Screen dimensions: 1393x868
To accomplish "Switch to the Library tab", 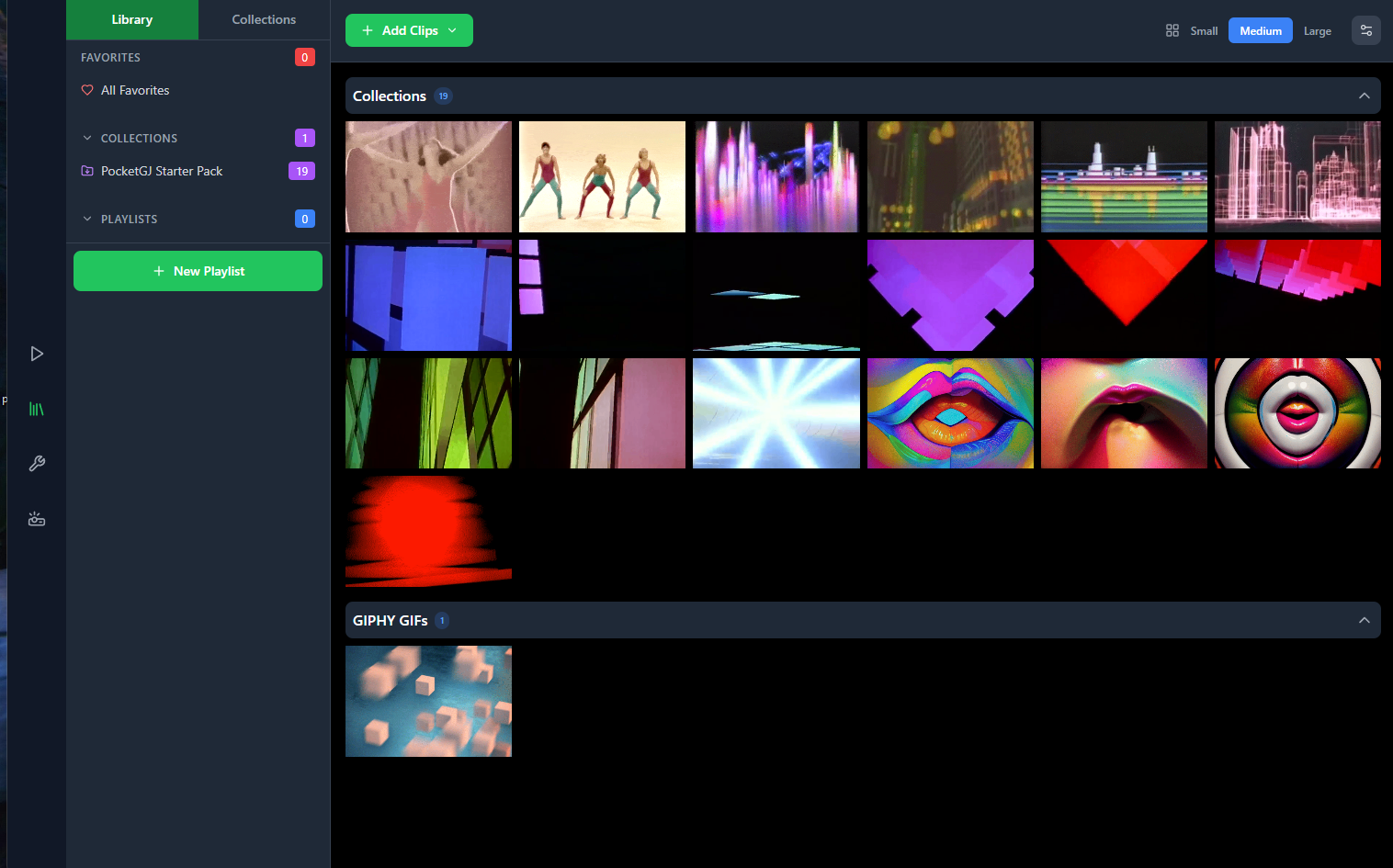I will point(132,19).
